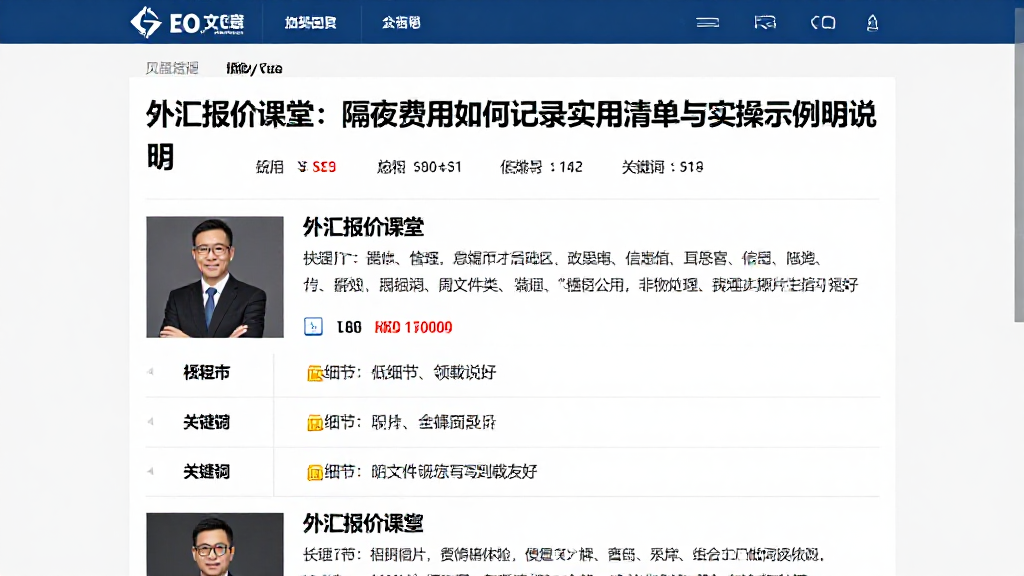Click the 关键词 stat in the title row
The height and width of the screenshot is (576, 1024).
click(x=662, y=167)
